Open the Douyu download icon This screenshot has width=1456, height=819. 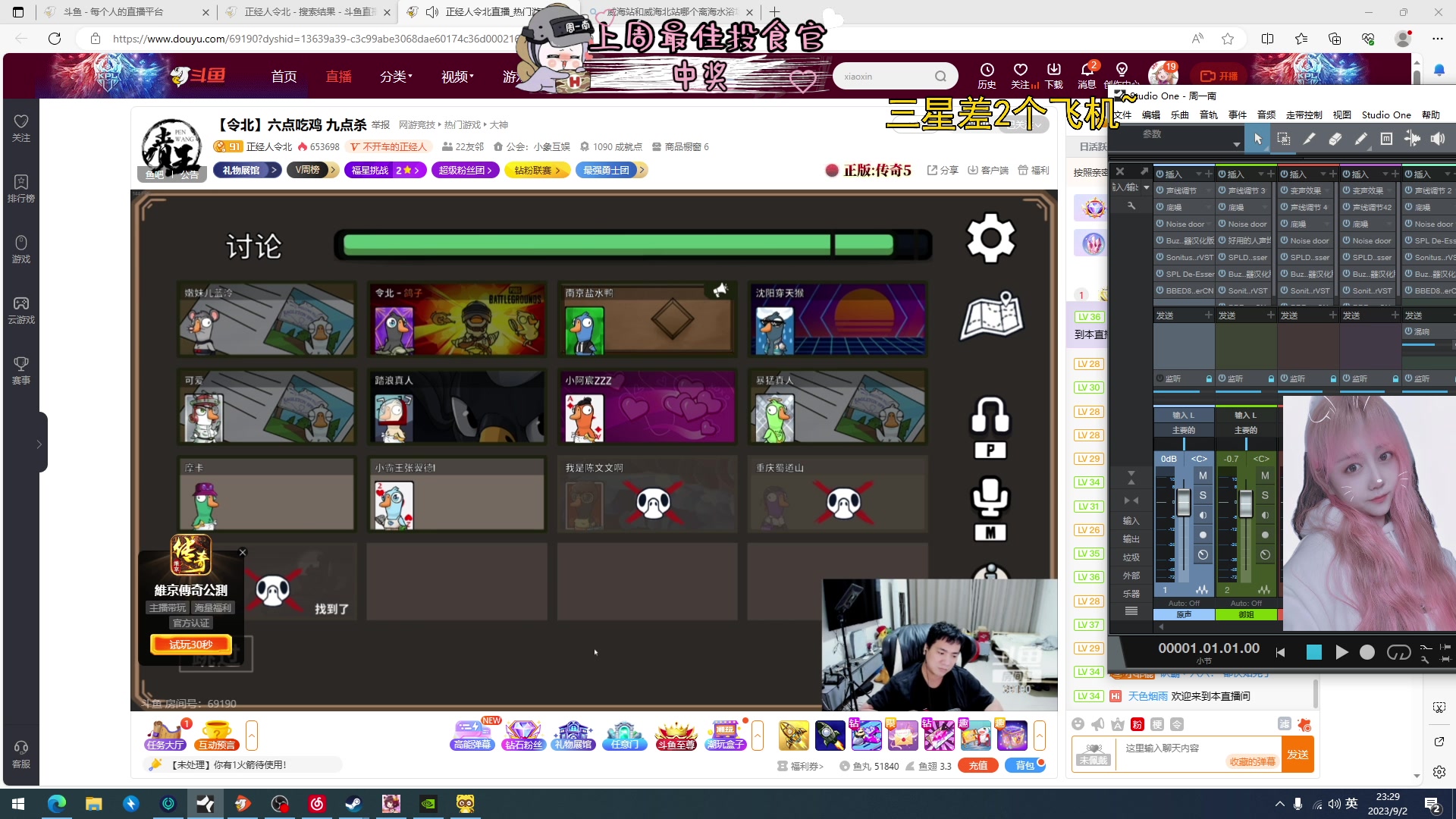point(1053,76)
